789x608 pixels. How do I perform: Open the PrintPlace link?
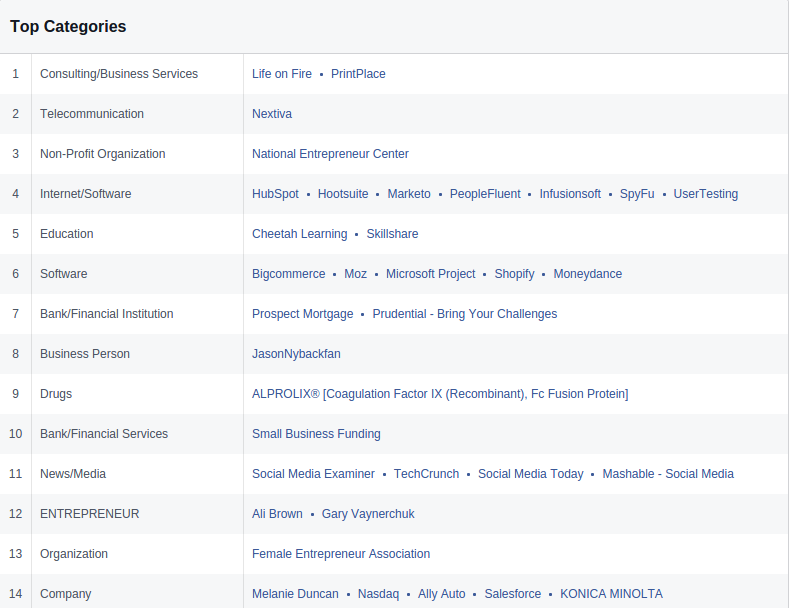[358, 74]
